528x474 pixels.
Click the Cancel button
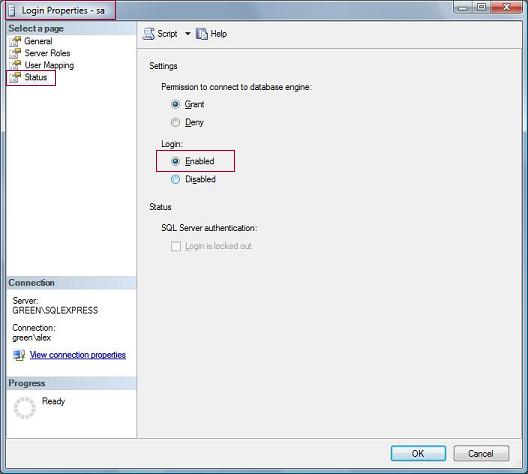(481, 453)
